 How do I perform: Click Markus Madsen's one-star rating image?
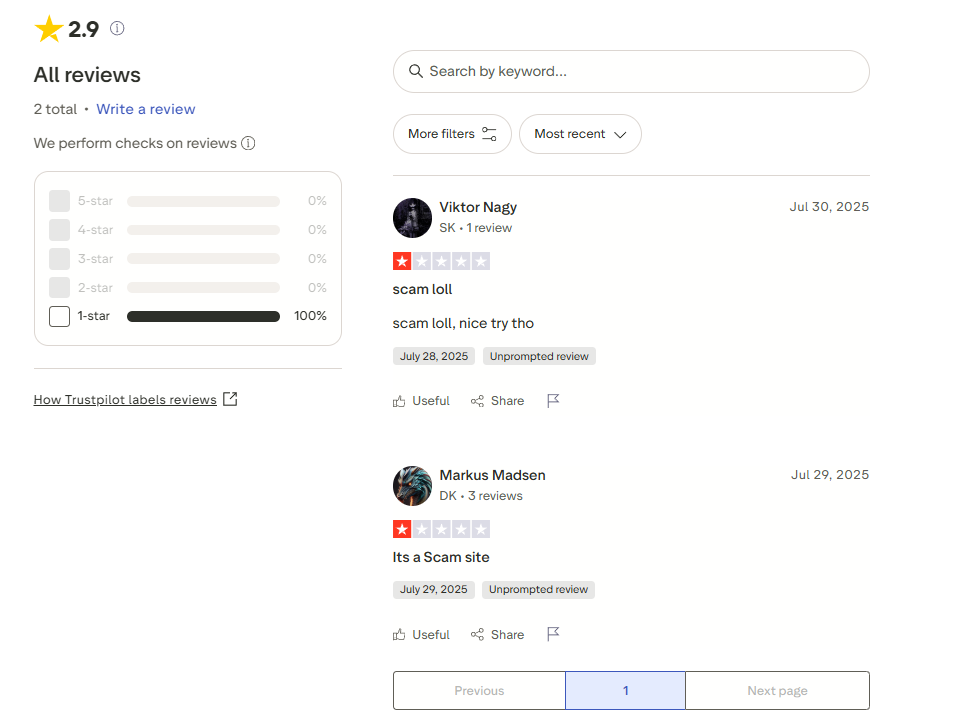pos(441,529)
